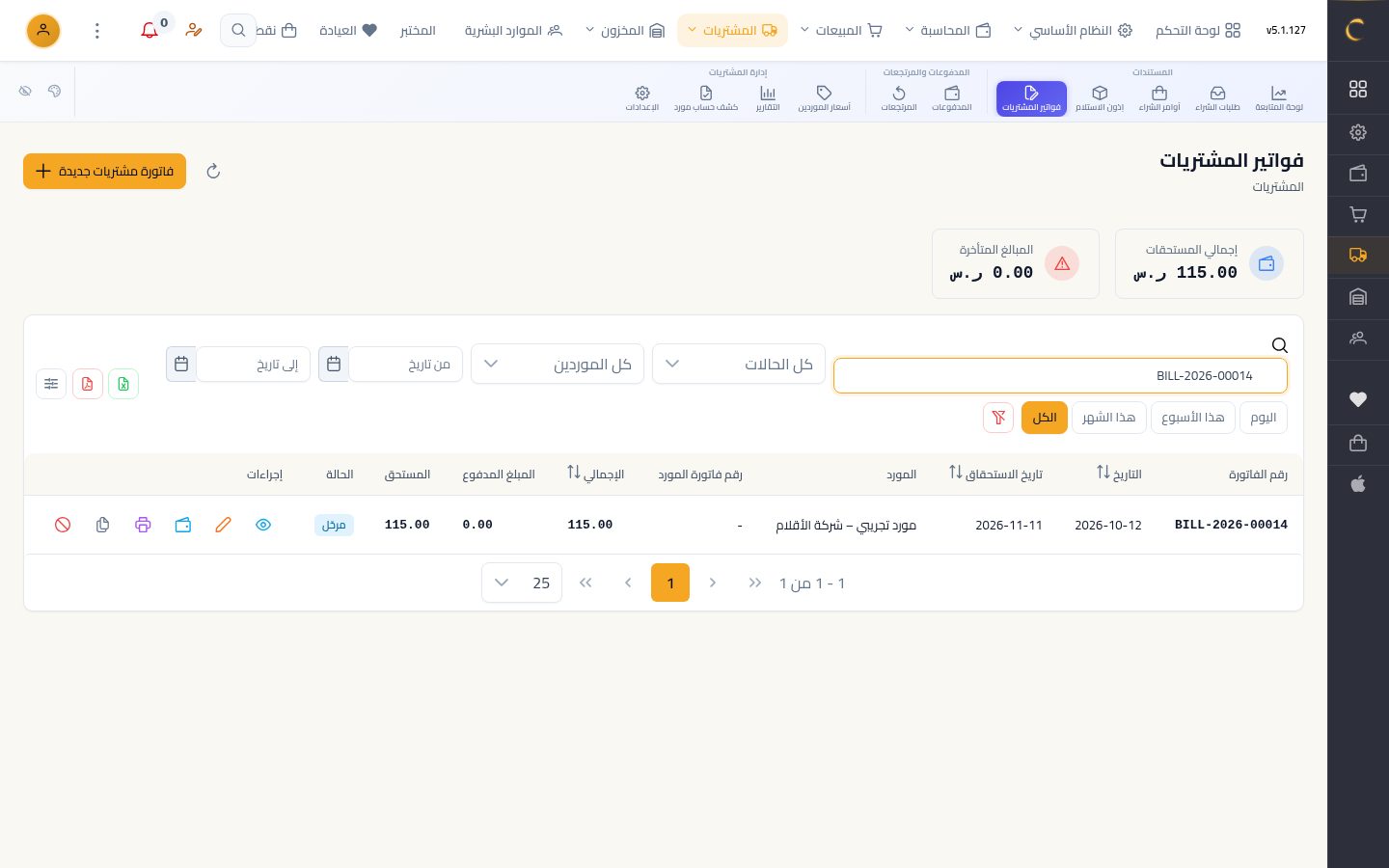Expand the كل الحالات status dropdown
Image resolution: width=1389 pixels, height=868 pixels.
739,364
